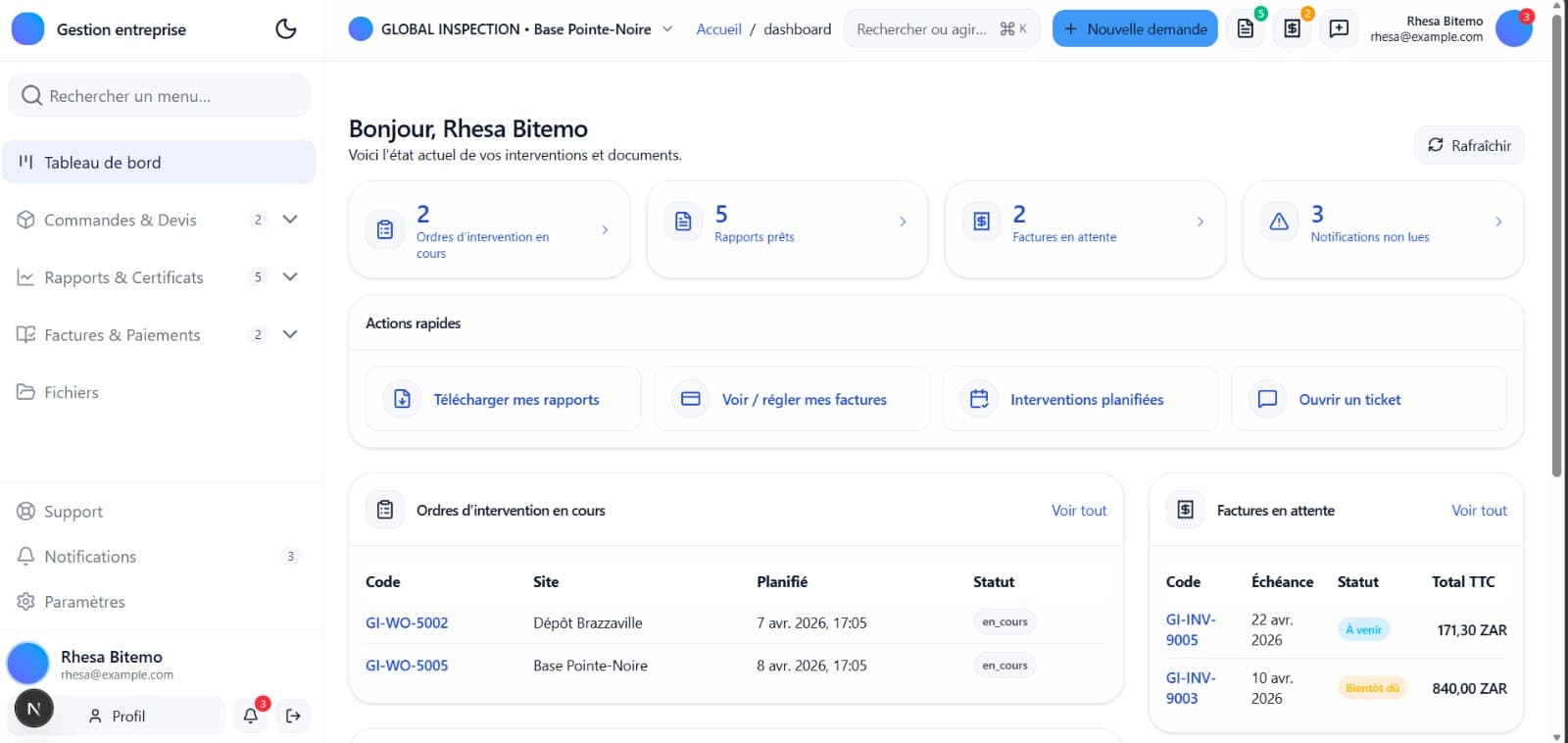Image resolution: width=1568 pixels, height=743 pixels.
Task: Click the Rechercher un menu search field
Action: (159, 96)
